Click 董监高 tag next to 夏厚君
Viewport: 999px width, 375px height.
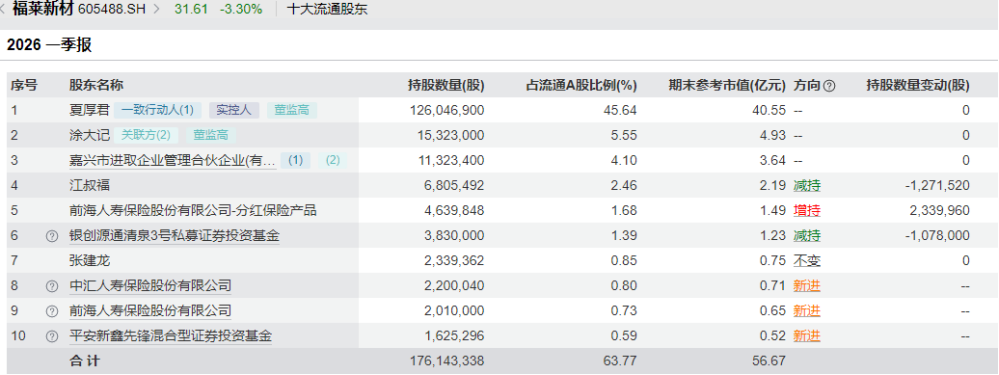(x=292, y=110)
